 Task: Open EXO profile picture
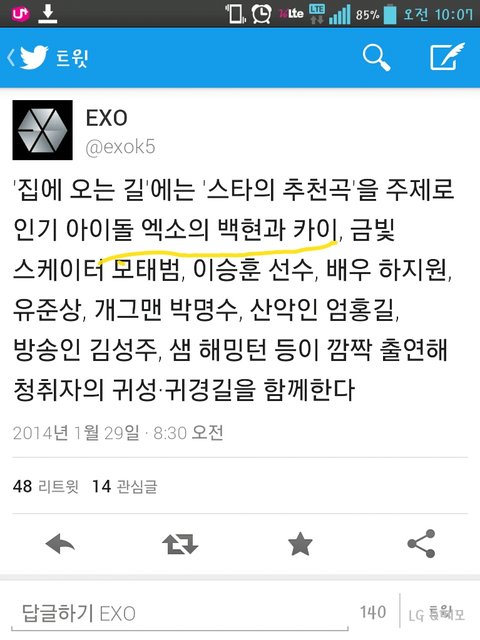(42, 130)
